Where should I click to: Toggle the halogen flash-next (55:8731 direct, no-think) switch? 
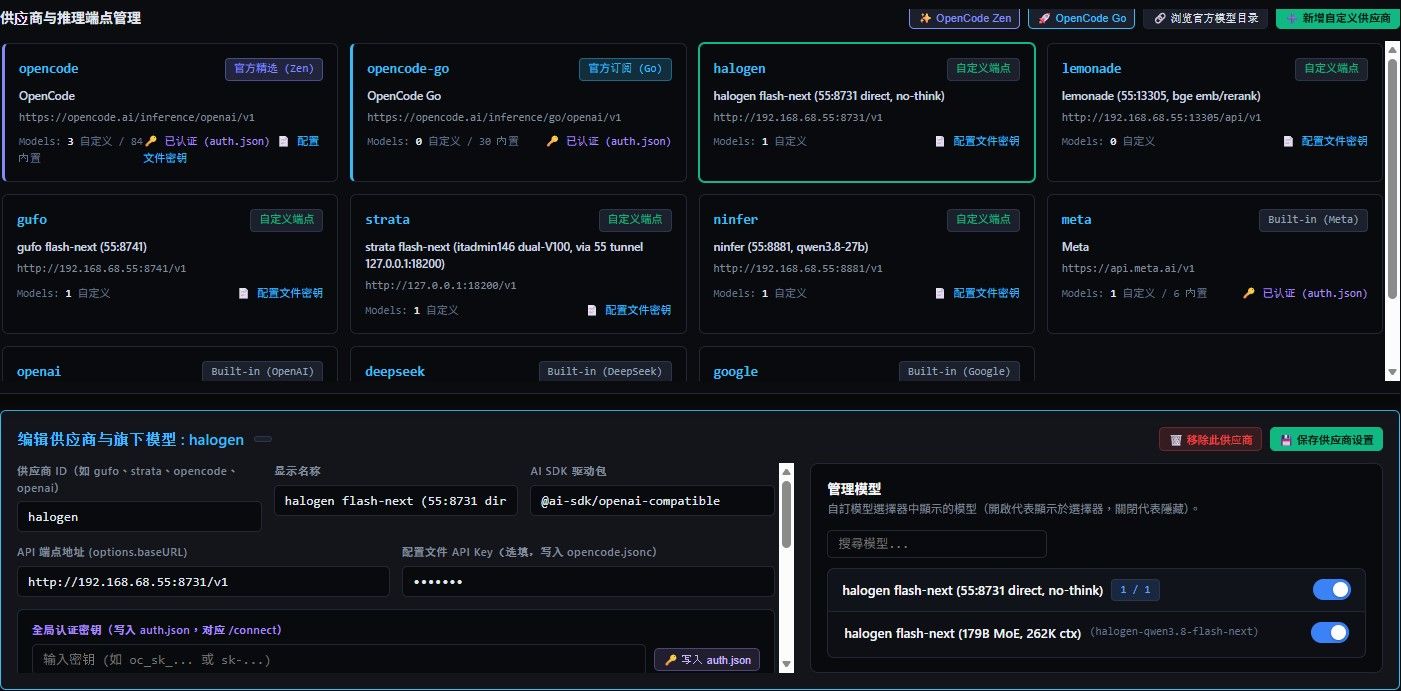point(1331,590)
